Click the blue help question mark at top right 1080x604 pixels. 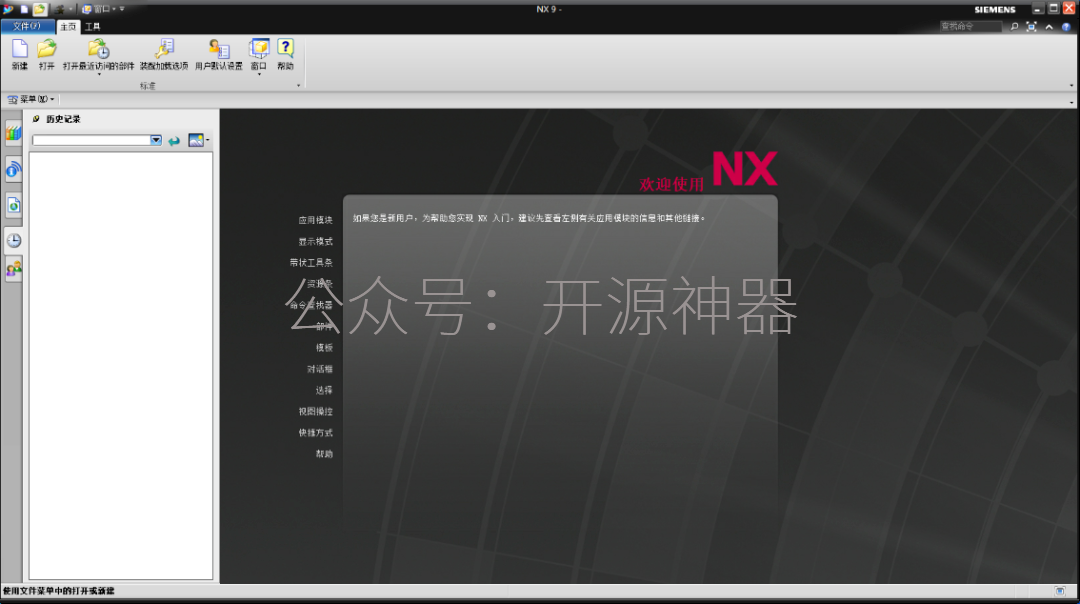click(1066, 27)
